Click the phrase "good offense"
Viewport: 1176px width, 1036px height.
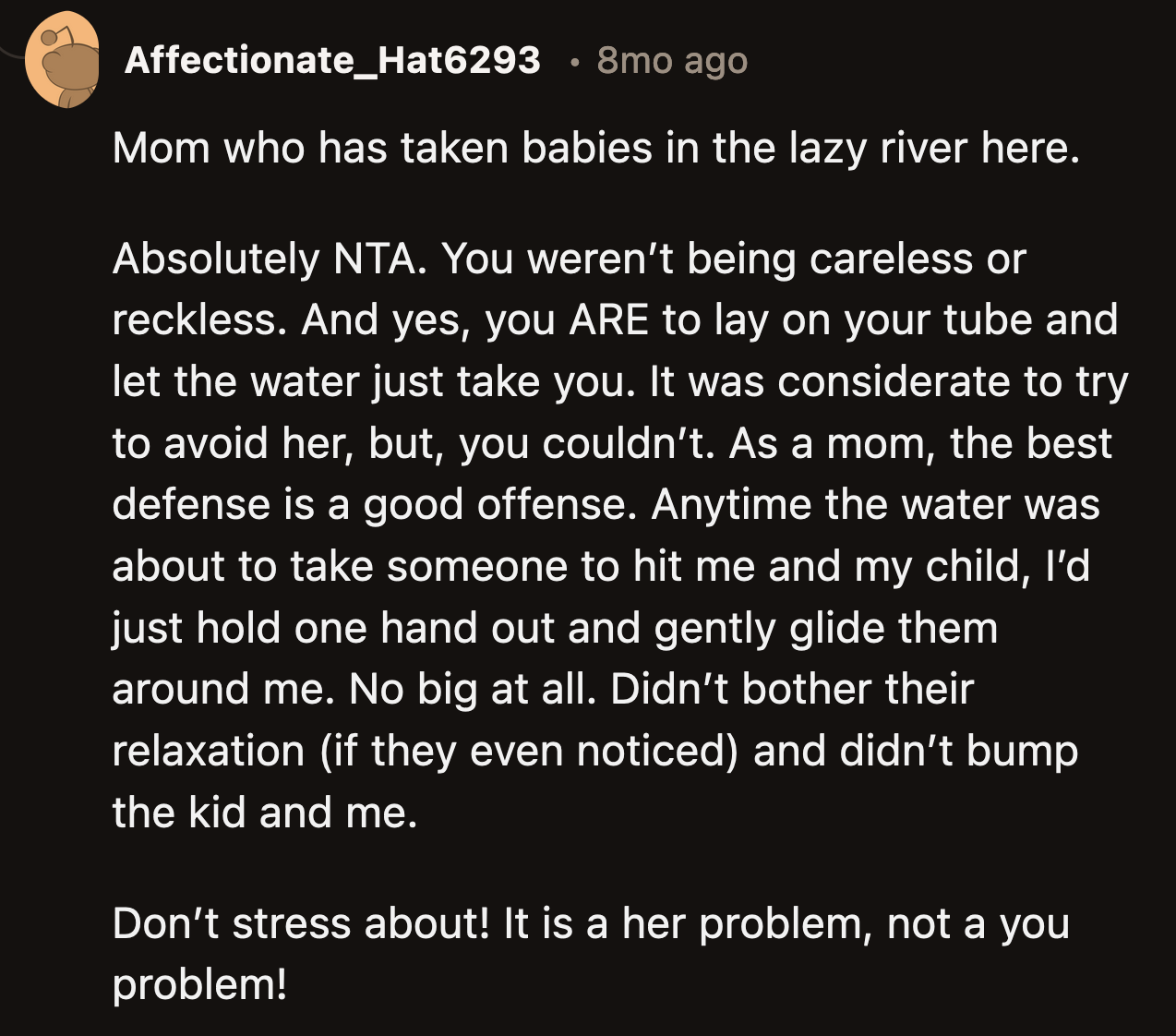[498, 505]
